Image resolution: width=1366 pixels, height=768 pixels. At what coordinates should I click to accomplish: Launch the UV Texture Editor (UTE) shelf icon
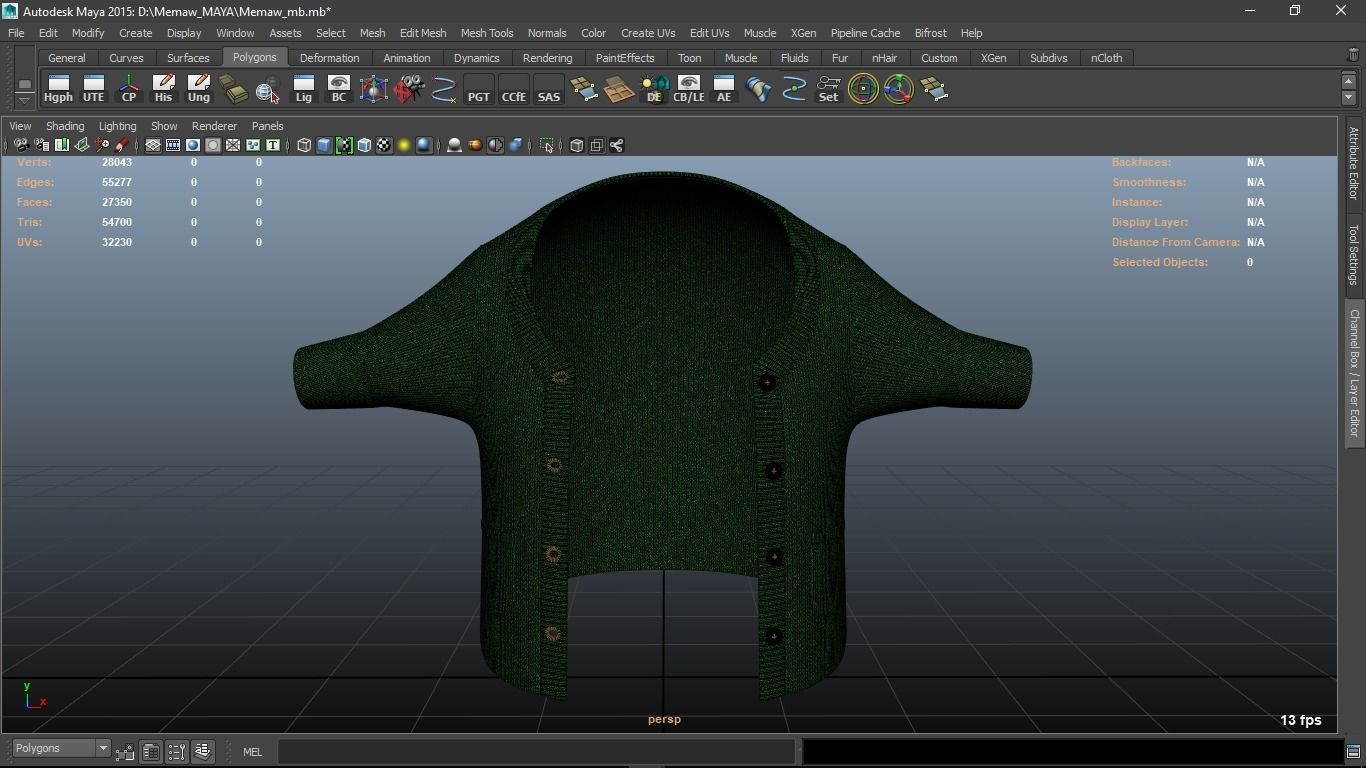point(93,89)
